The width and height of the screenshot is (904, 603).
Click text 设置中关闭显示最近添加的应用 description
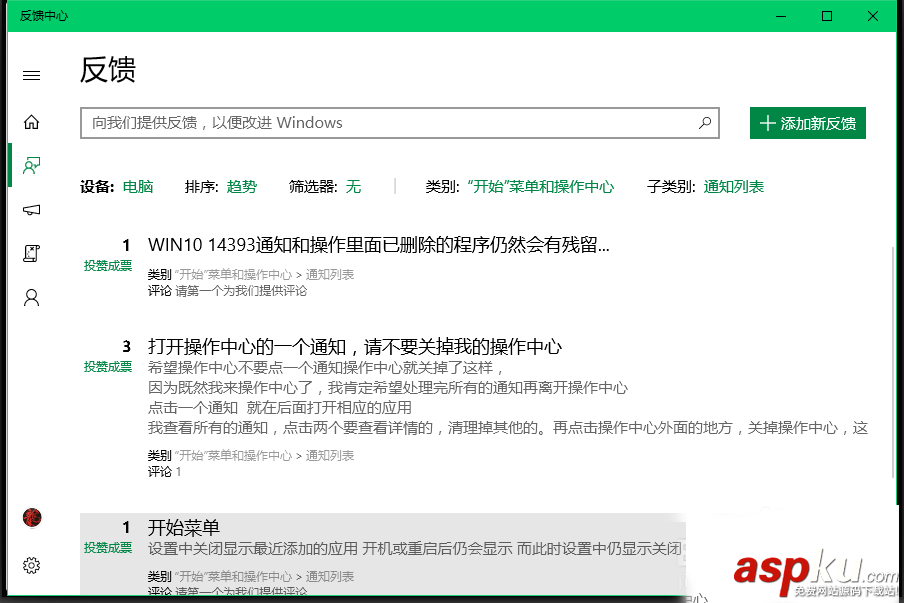pos(415,548)
